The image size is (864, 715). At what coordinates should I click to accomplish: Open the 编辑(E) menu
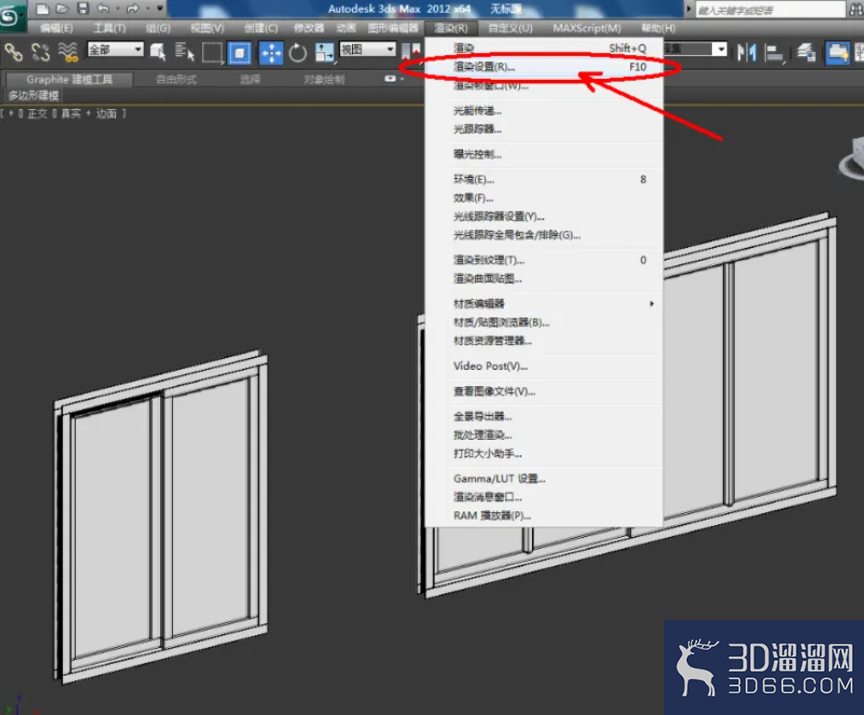point(56,28)
